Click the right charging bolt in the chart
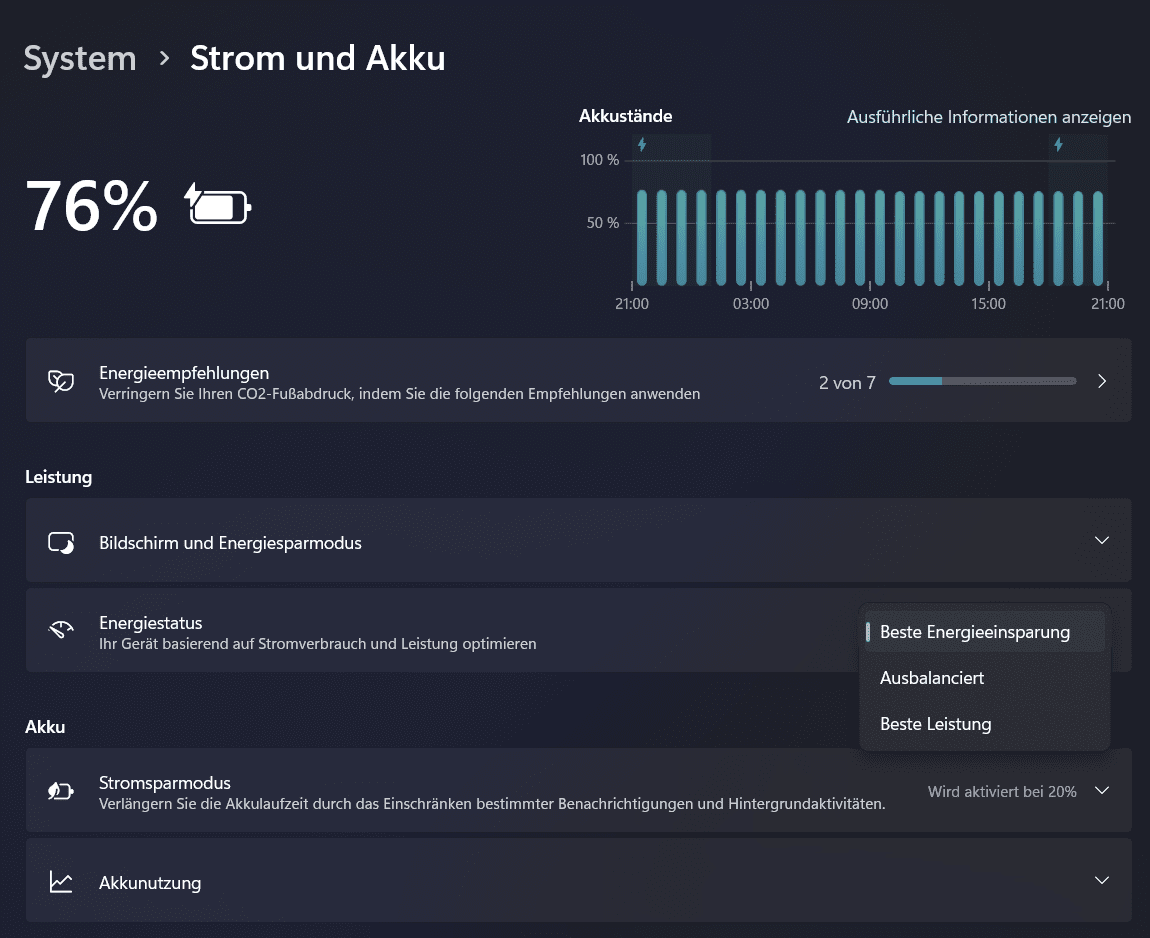 pos(1058,144)
